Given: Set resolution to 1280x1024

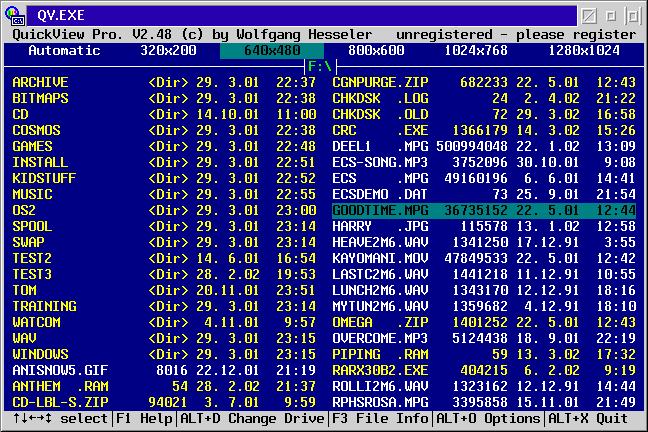Looking at the screenshot, I should [x=584, y=51].
